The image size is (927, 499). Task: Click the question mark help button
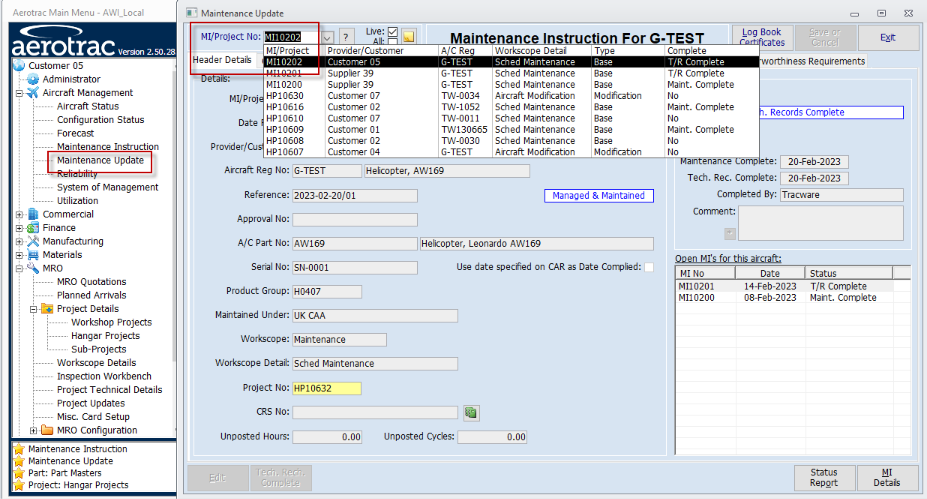click(x=346, y=37)
